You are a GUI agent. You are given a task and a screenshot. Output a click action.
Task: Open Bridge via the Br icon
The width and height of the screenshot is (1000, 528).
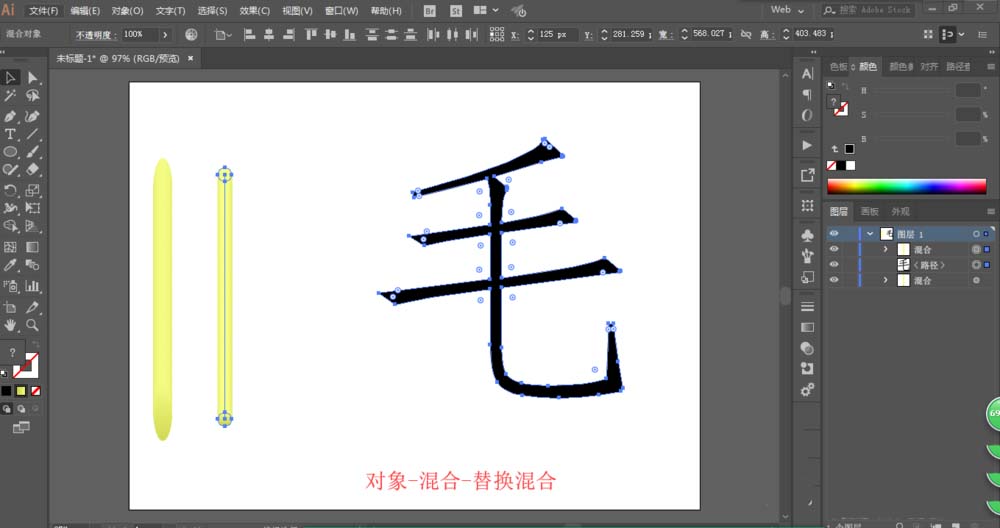click(430, 11)
